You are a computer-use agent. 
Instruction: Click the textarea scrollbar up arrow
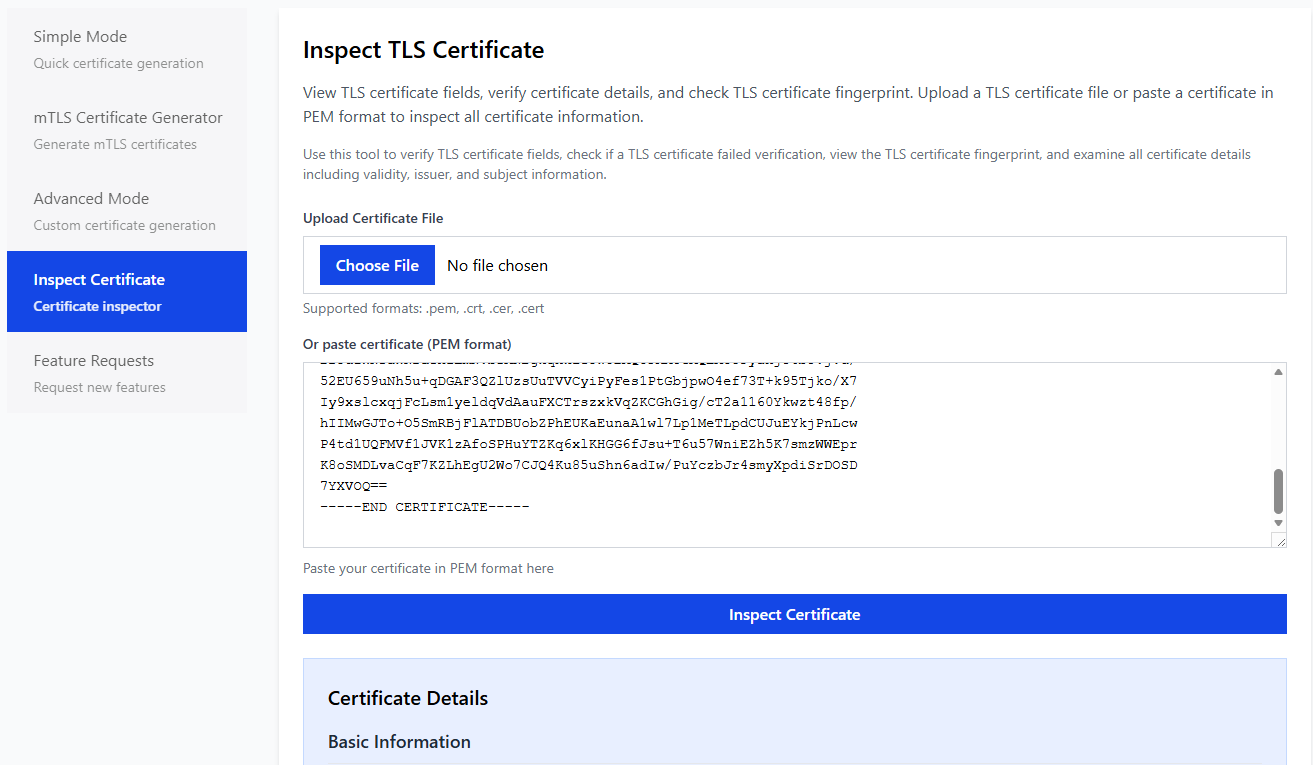point(1277,370)
